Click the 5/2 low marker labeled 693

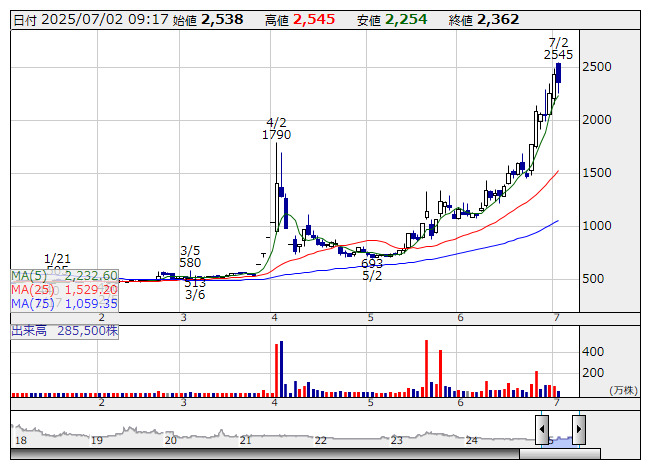[x=373, y=264]
